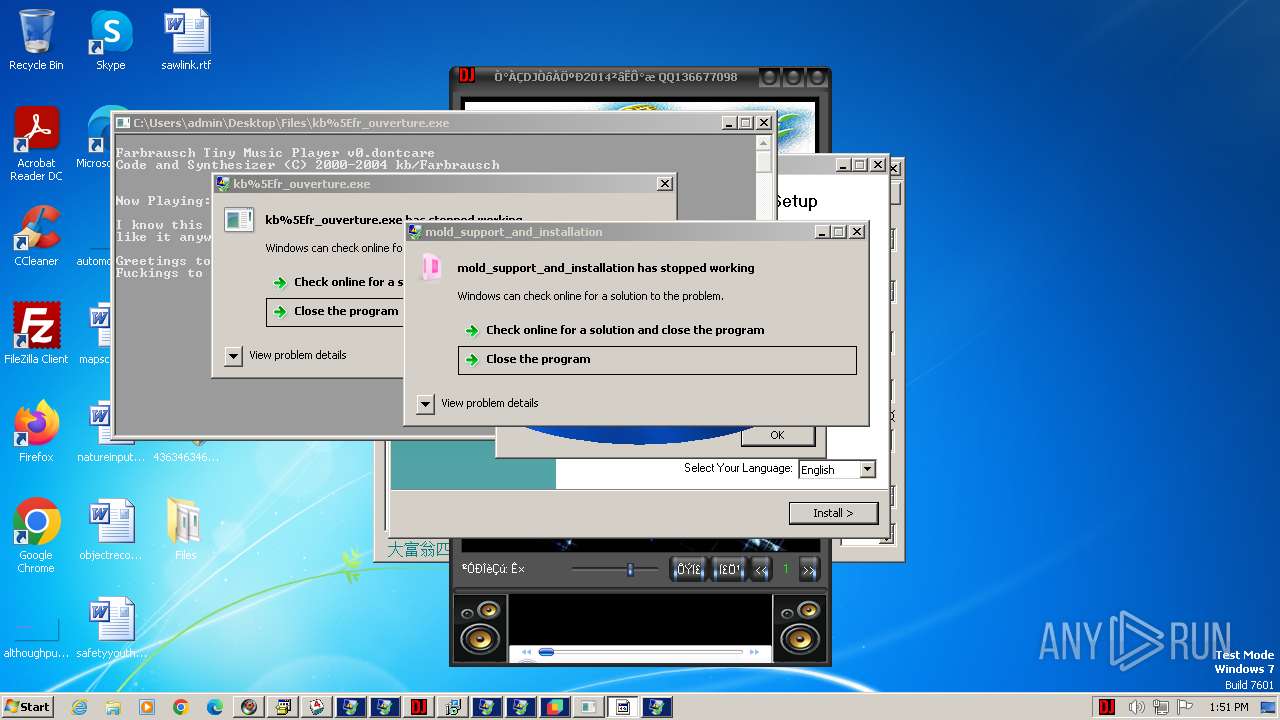Open the Start menu
The height and width of the screenshot is (720, 1280).
coord(28,707)
